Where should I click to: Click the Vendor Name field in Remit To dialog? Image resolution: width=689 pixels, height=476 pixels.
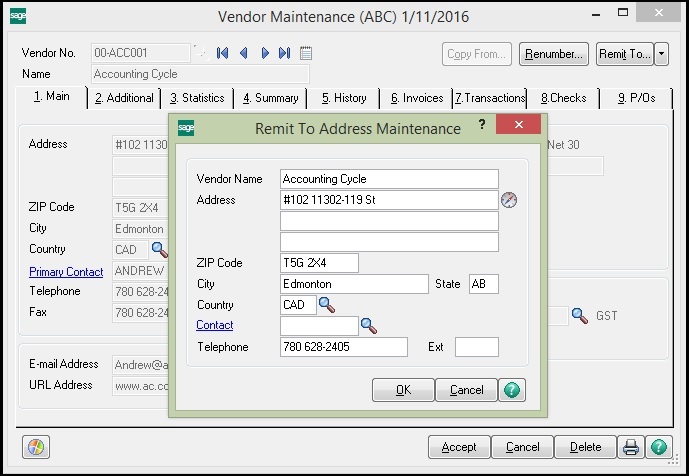pos(389,179)
